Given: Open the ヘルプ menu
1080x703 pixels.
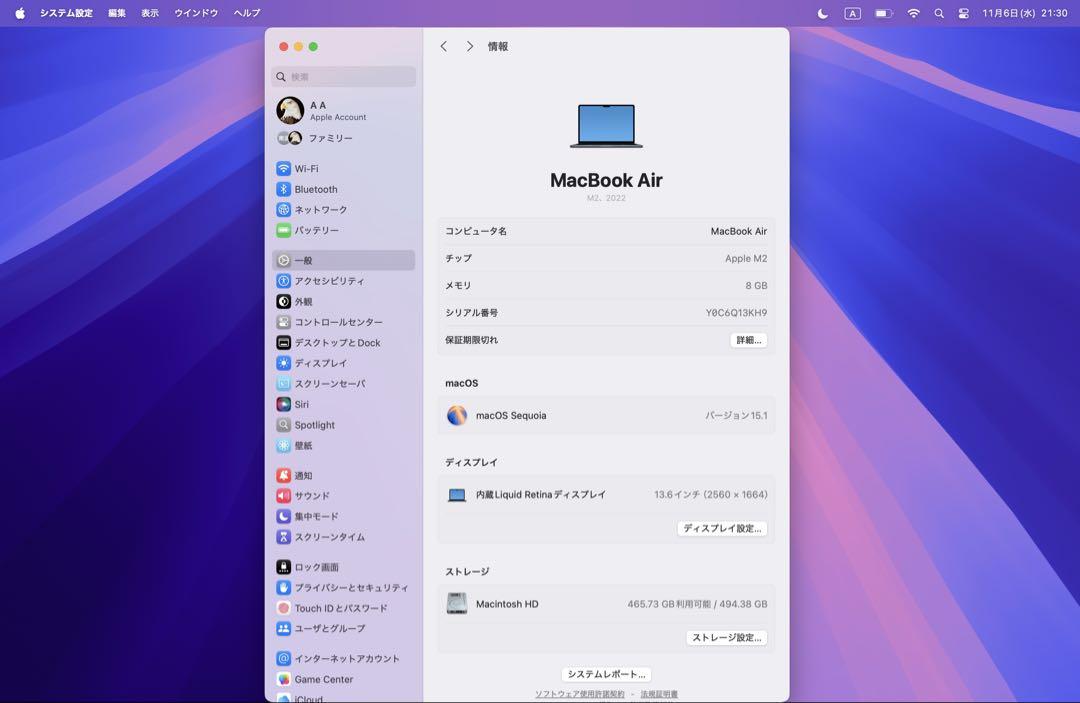Looking at the screenshot, I should tap(247, 13).
